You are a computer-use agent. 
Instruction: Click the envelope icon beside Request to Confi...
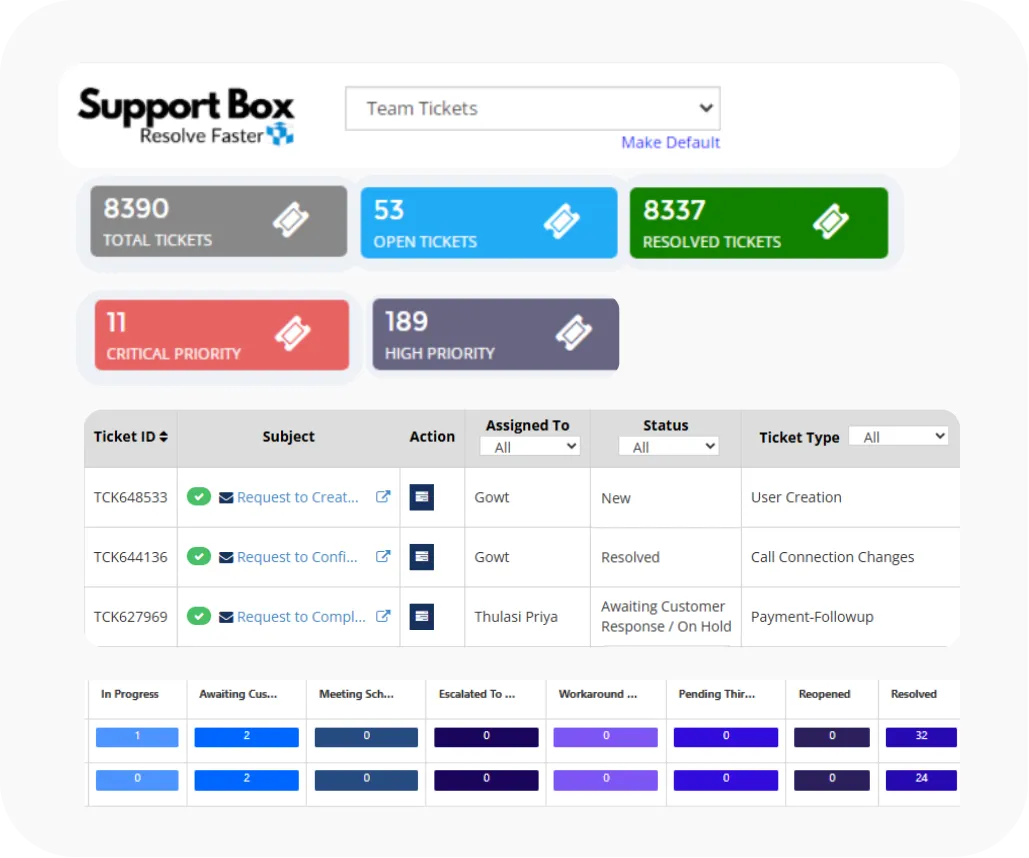(x=227, y=557)
